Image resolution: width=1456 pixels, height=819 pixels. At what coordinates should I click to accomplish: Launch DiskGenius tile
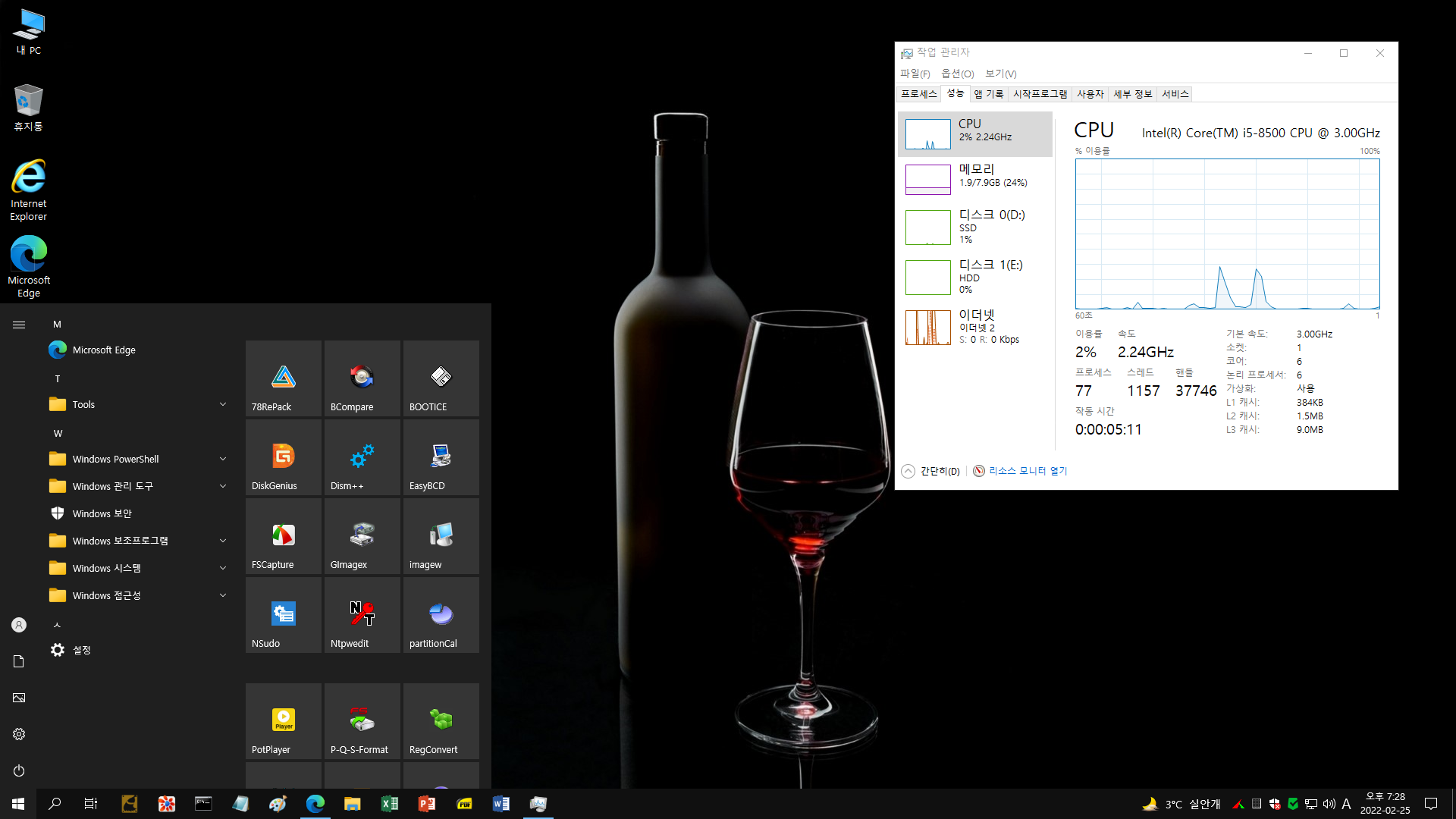(284, 457)
